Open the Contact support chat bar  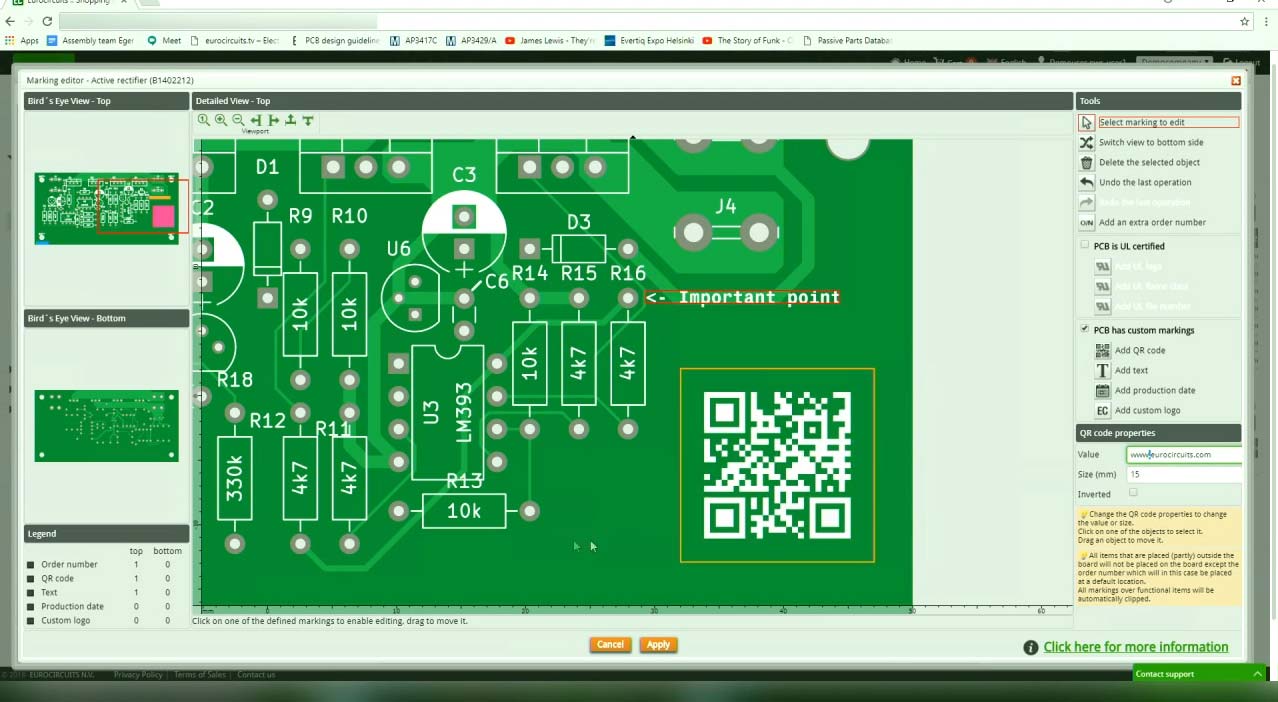click(x=1199, y=674)
